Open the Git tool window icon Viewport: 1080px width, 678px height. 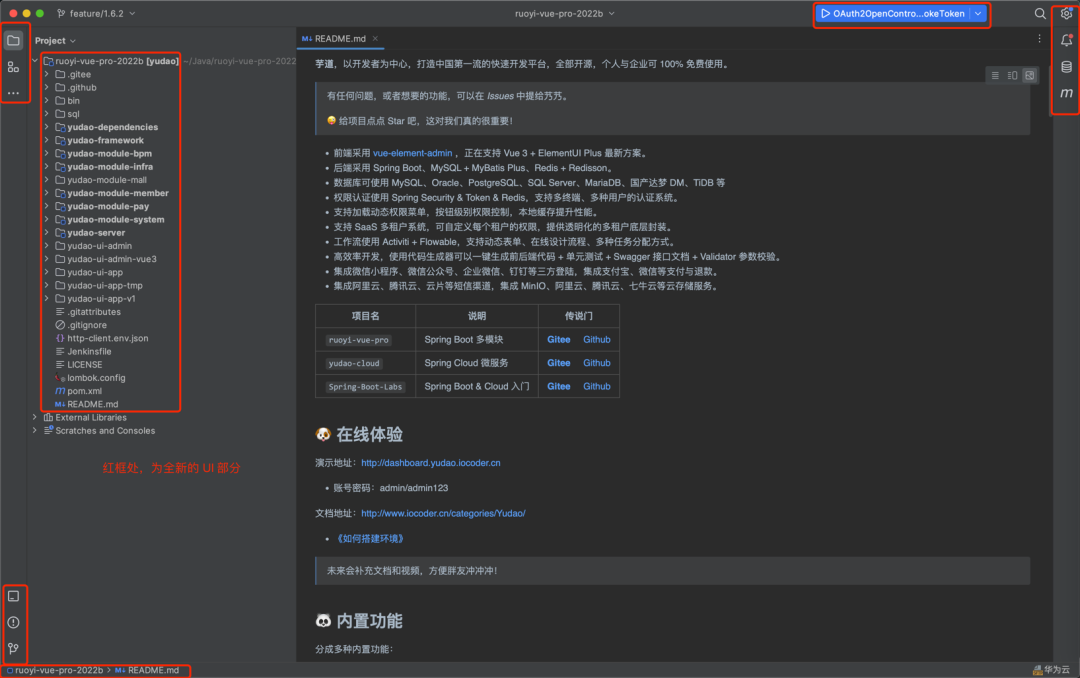pos(14,648)
